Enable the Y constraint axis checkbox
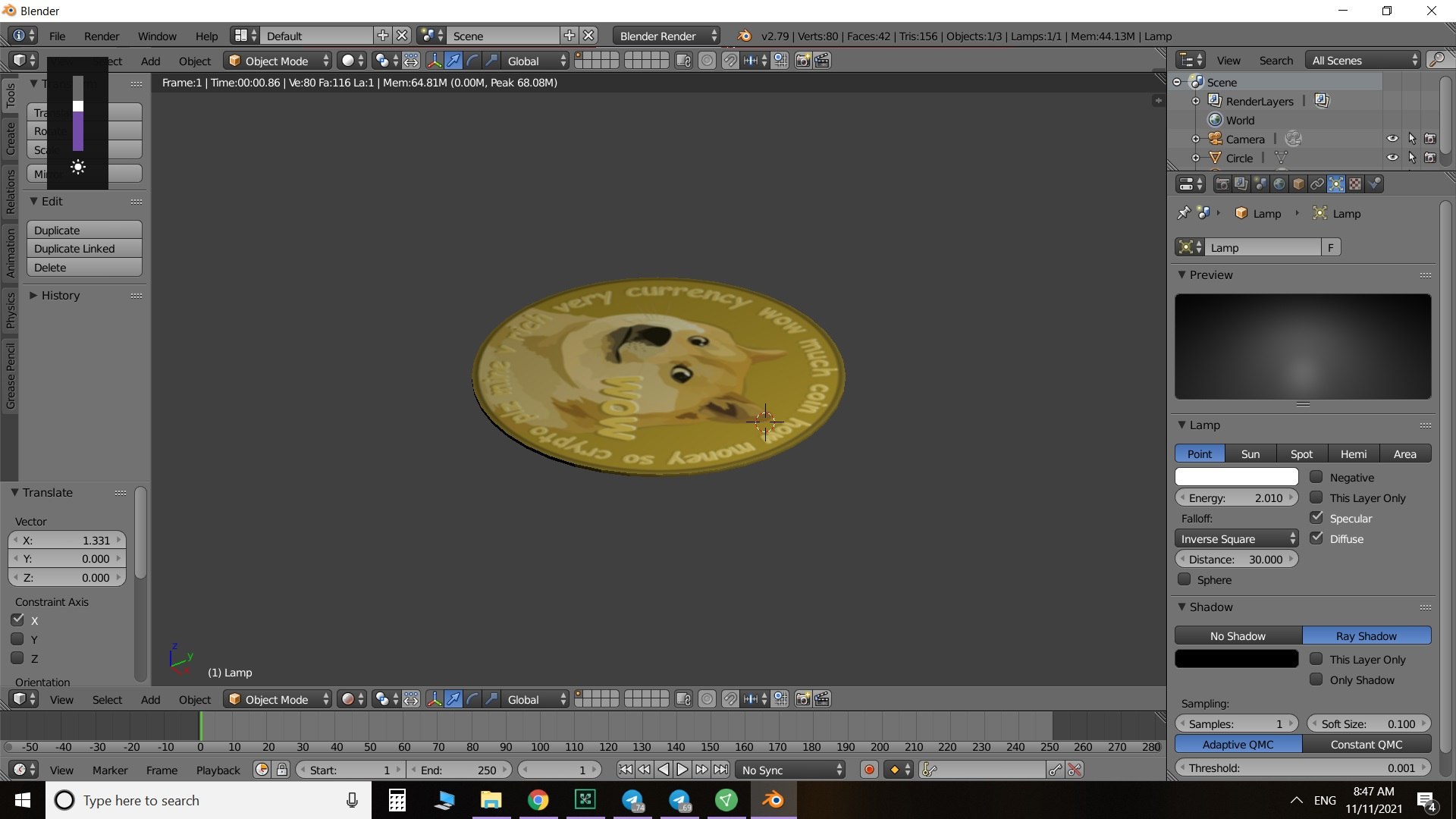This screenshot has width=1456, height=819. tap(17, 639)
